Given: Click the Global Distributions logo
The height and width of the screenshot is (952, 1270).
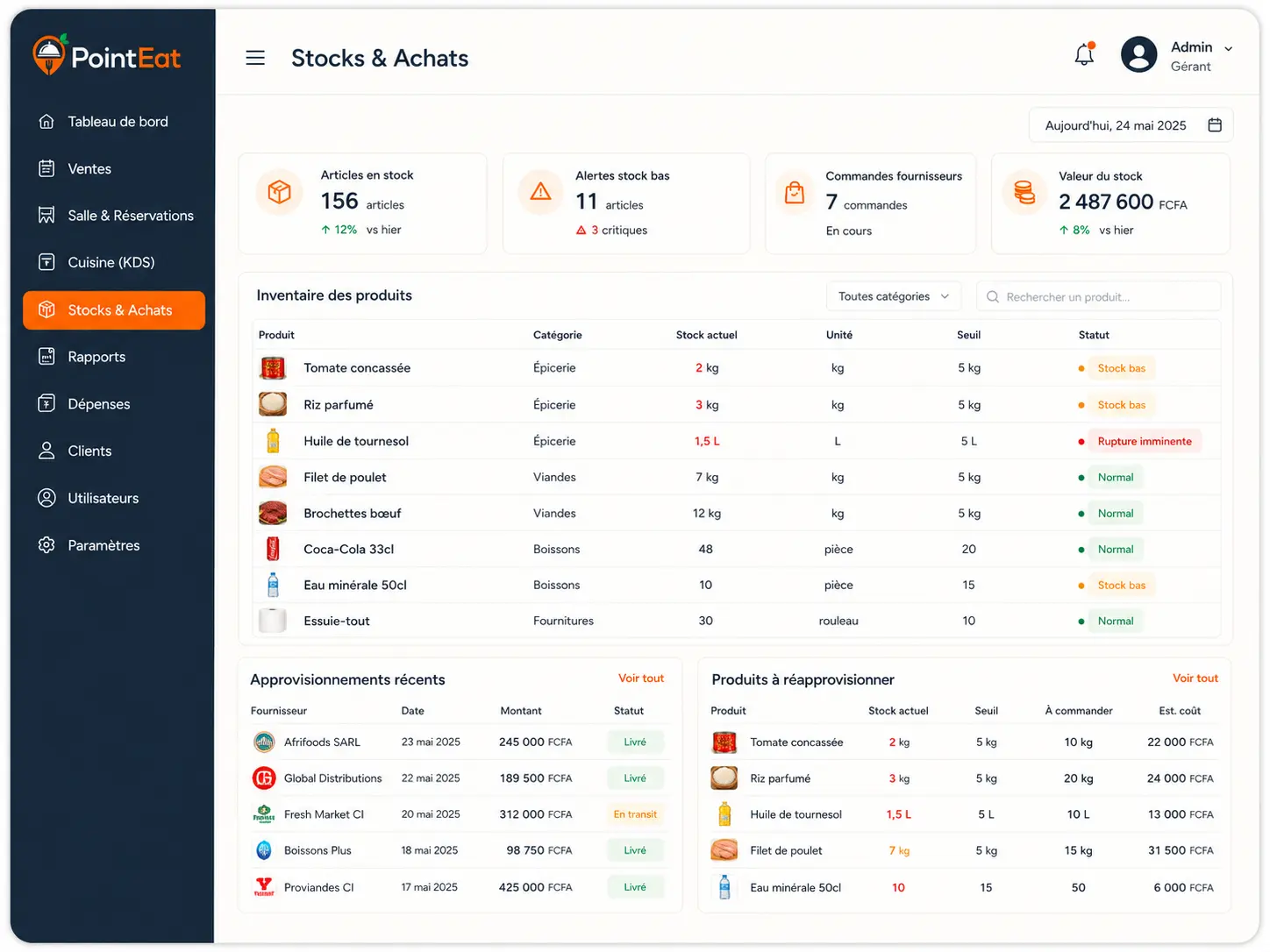Looking at the screenshot, I should point(264,778).
